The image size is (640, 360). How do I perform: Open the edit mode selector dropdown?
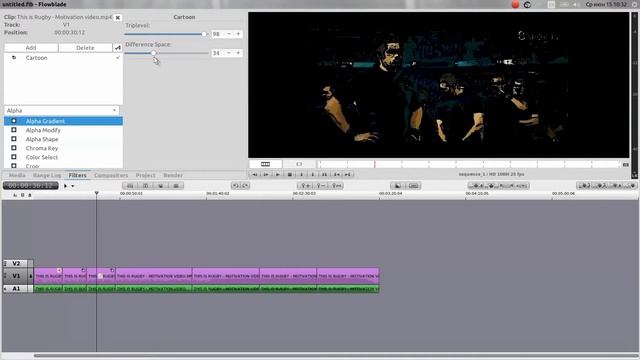click(69, 186)
